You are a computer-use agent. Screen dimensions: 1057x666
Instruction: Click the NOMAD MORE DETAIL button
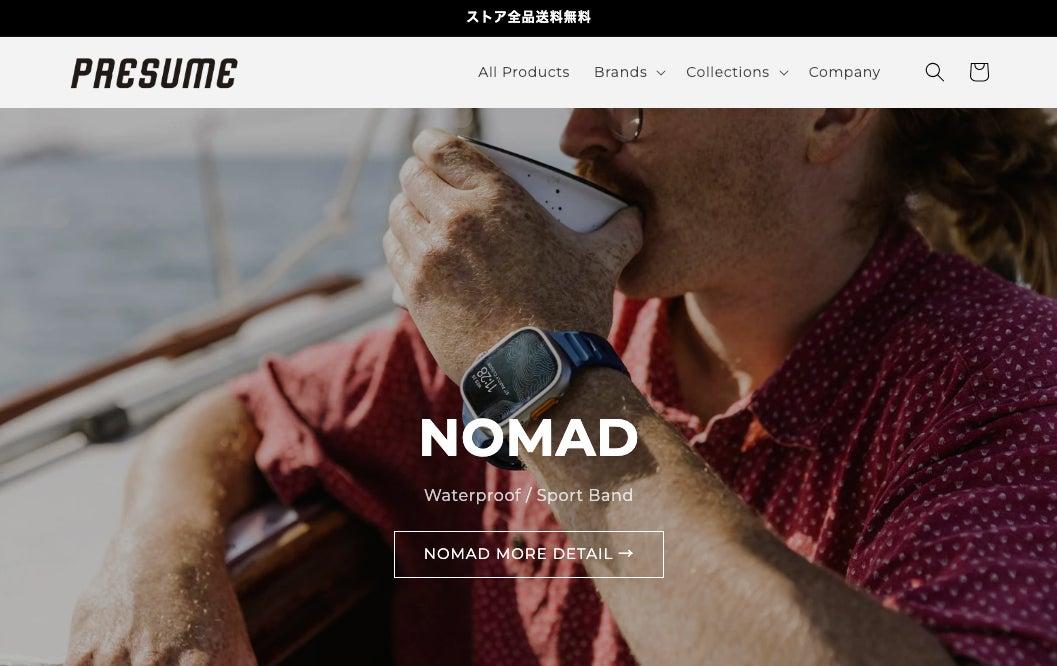528,554
